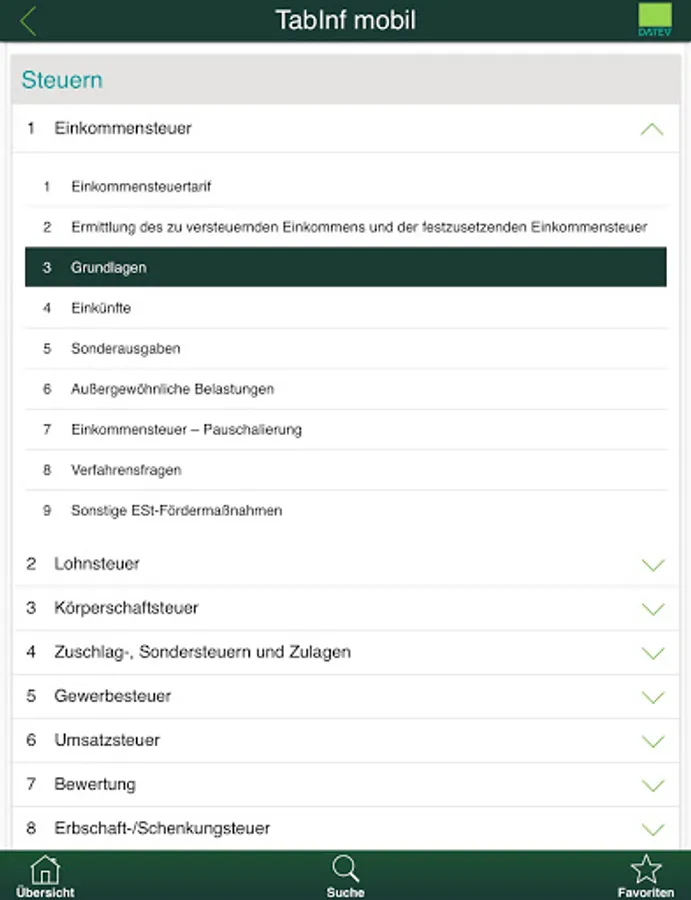Expand the Gewerbesteuer entry
Viewport: 691px width, 900px height.
[x=652, y=696]
